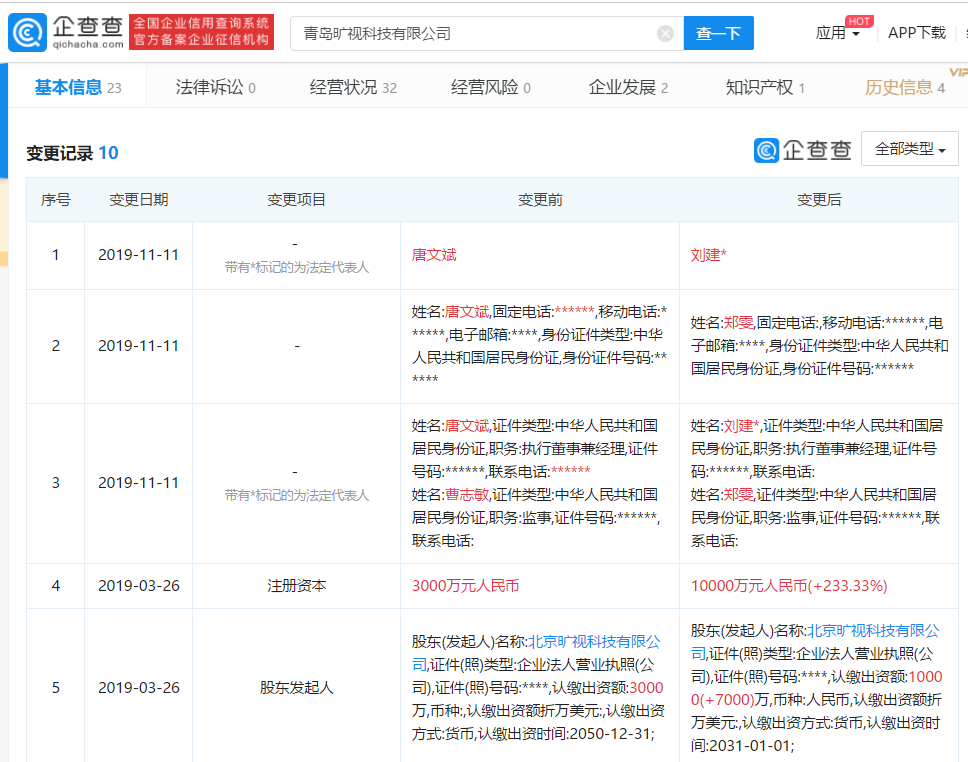The width and height of the screenshot is (968, 762).
Task: Click the APP下载 link
Action: point(917,33)
